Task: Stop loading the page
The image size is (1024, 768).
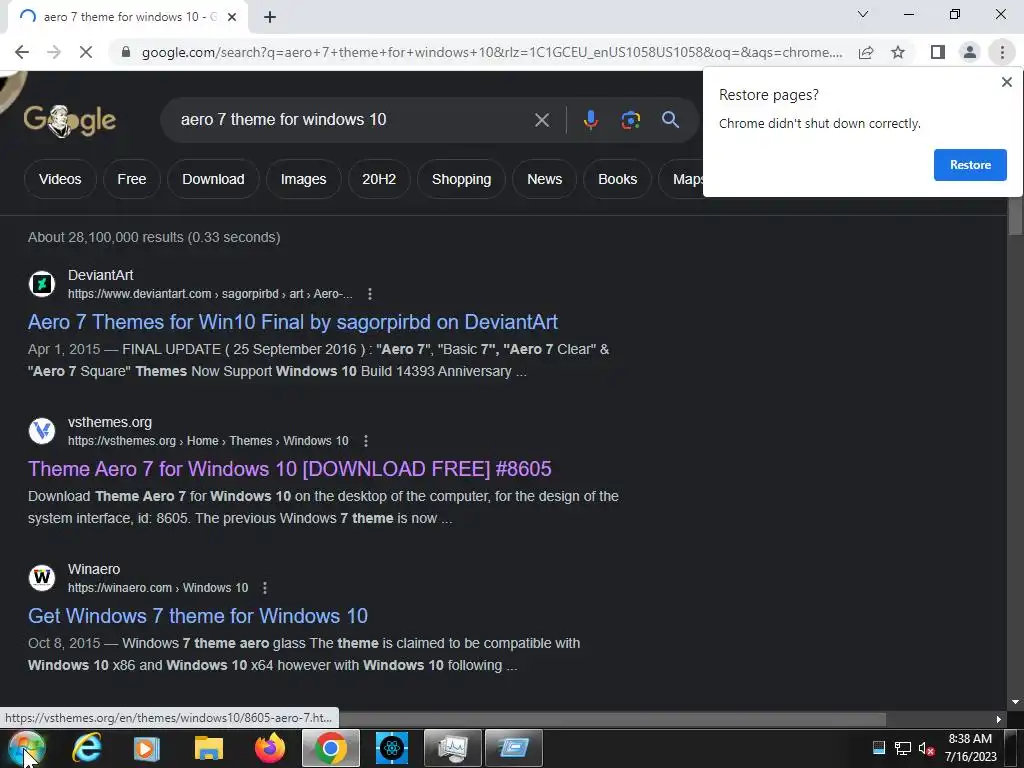Action: click(86, 52)
